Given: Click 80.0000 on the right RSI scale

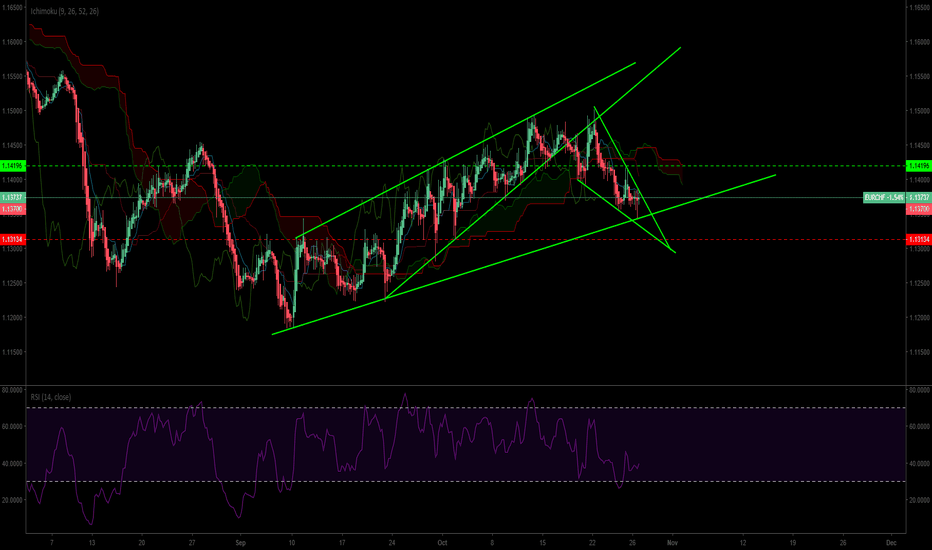Looking at the screenshot, I should pyautogui.click(x=918, y=390).
